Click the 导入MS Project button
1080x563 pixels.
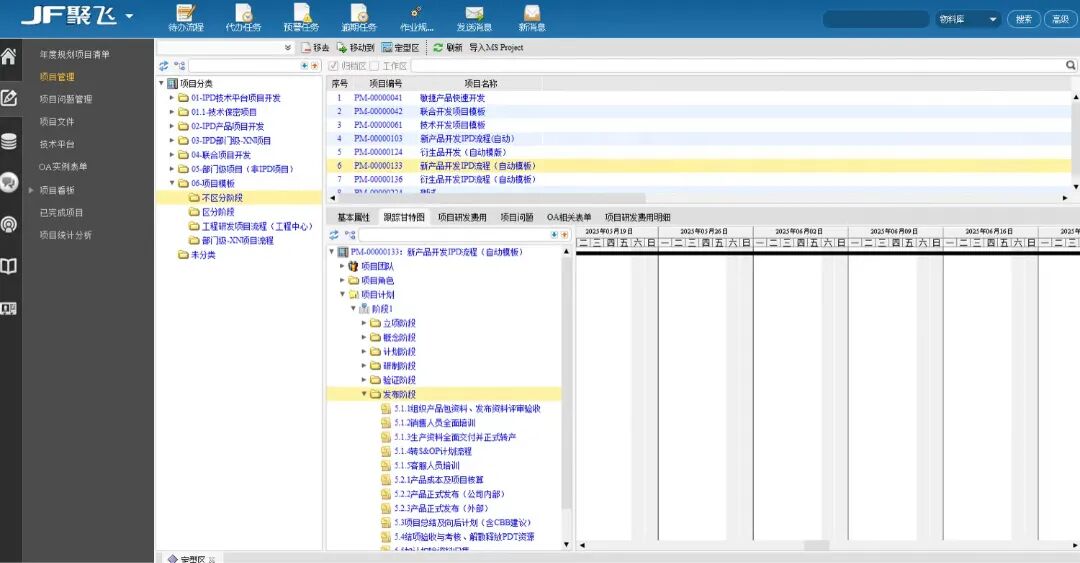click(x=496, y=47)
